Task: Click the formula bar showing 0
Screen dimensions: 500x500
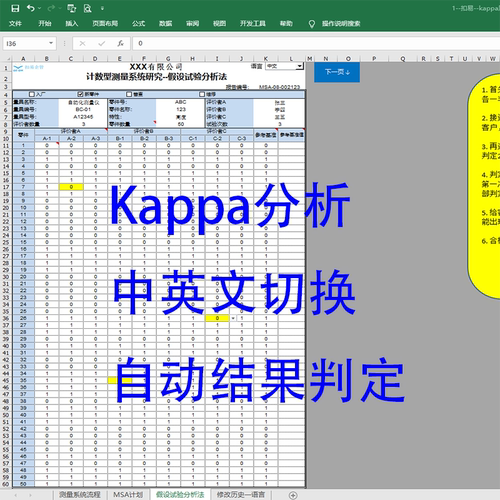Action: click(x=316, y=43)
